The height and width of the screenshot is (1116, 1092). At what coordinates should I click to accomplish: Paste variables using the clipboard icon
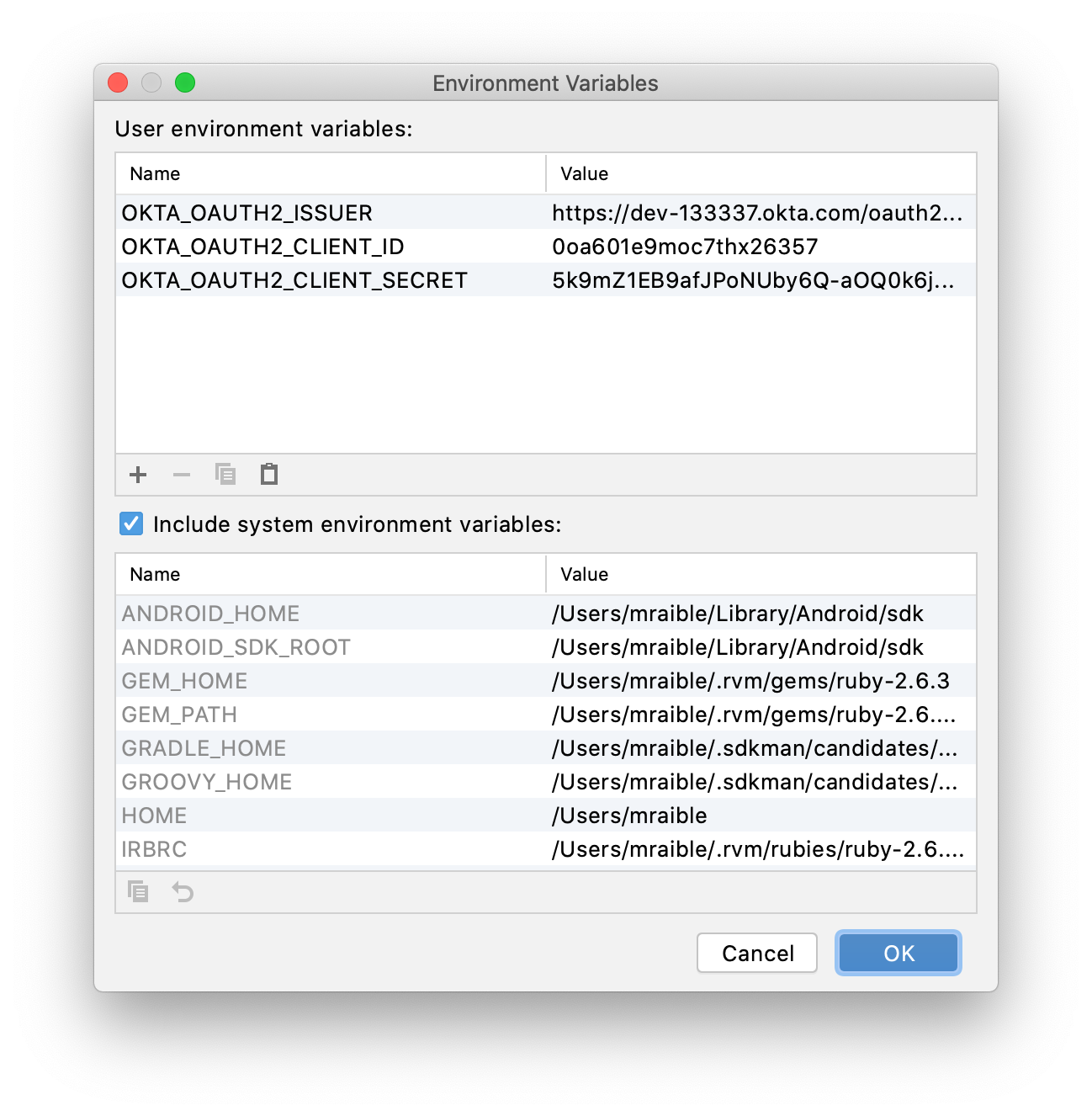pyautogui.click(x=269, y=475)
